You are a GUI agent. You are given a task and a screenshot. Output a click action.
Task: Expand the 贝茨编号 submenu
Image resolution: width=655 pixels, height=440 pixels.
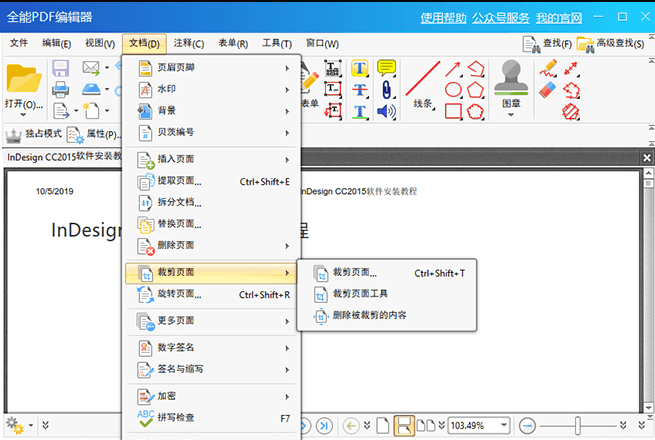[x=213, y=133]
